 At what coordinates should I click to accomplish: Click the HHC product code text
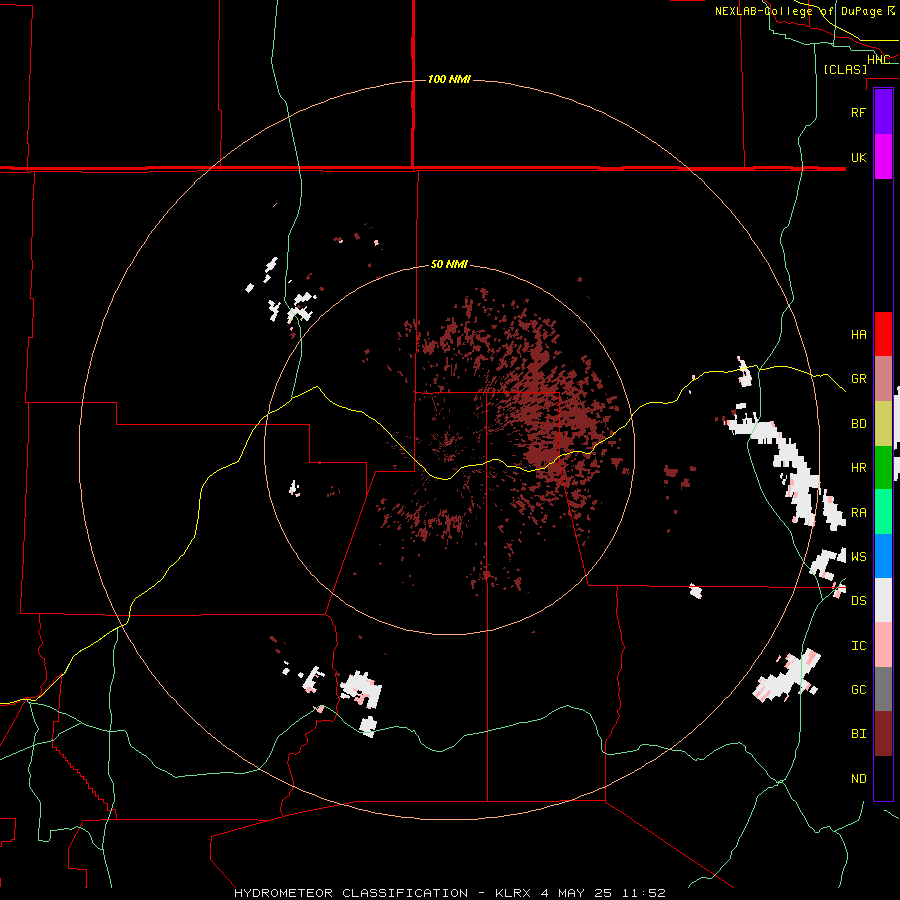point(879,59)
